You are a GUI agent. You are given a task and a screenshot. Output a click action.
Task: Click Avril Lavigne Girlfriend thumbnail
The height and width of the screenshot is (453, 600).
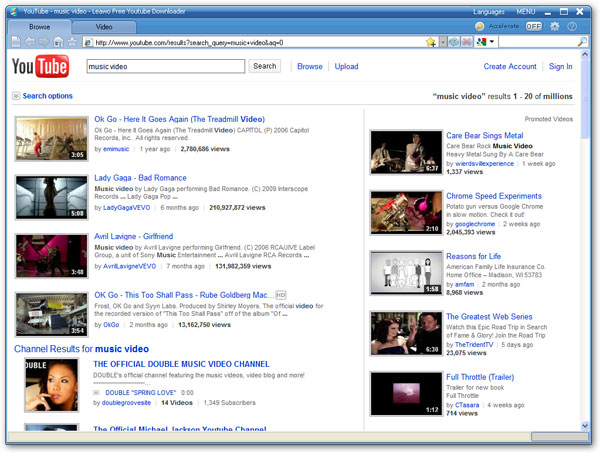pos(52,256)
